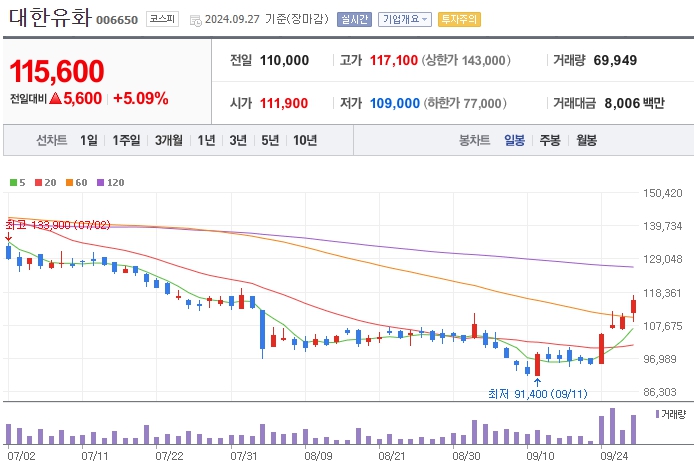Click the green 5-day moving average swatch
The width and height of the screenshot is (694, 472).
tap(13, 182)
